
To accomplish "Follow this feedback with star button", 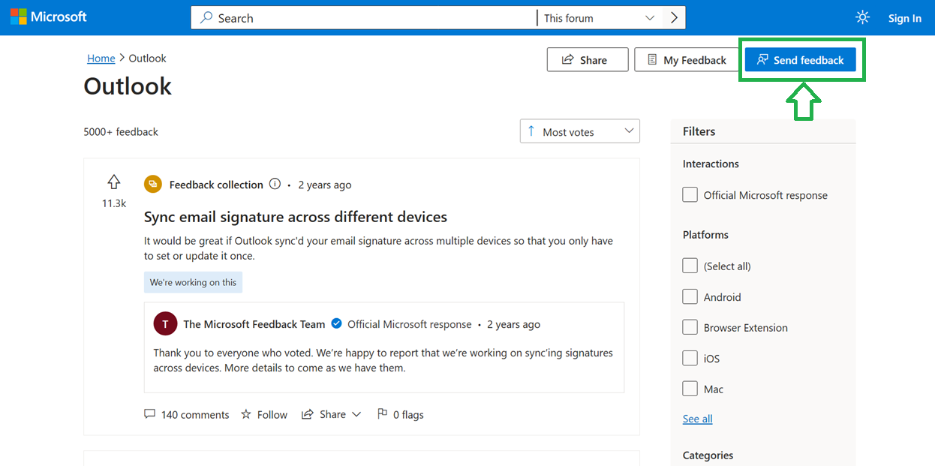I will click(x=264, y=415).
